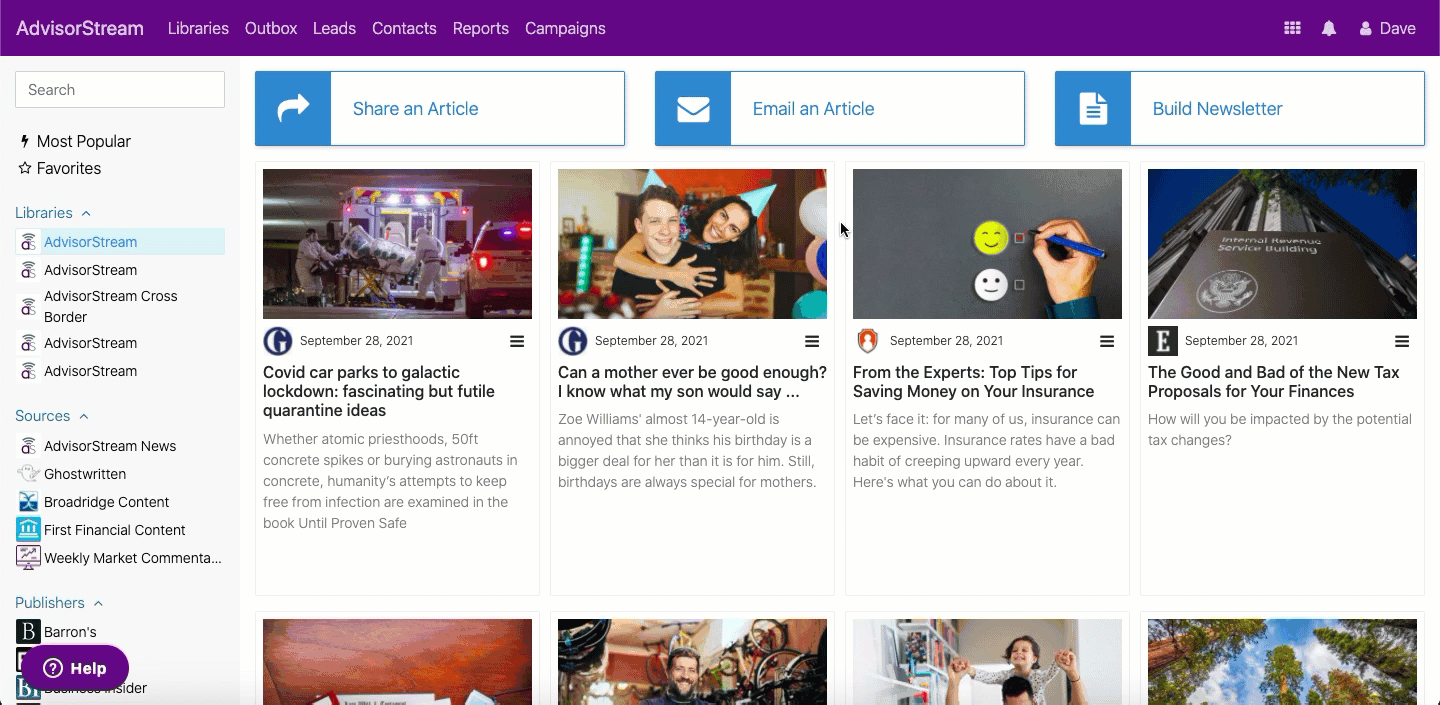Screen dimensions: 1440x705
Task: Open the tall forest trees article thumbnail
Action: click(1282, 662)
